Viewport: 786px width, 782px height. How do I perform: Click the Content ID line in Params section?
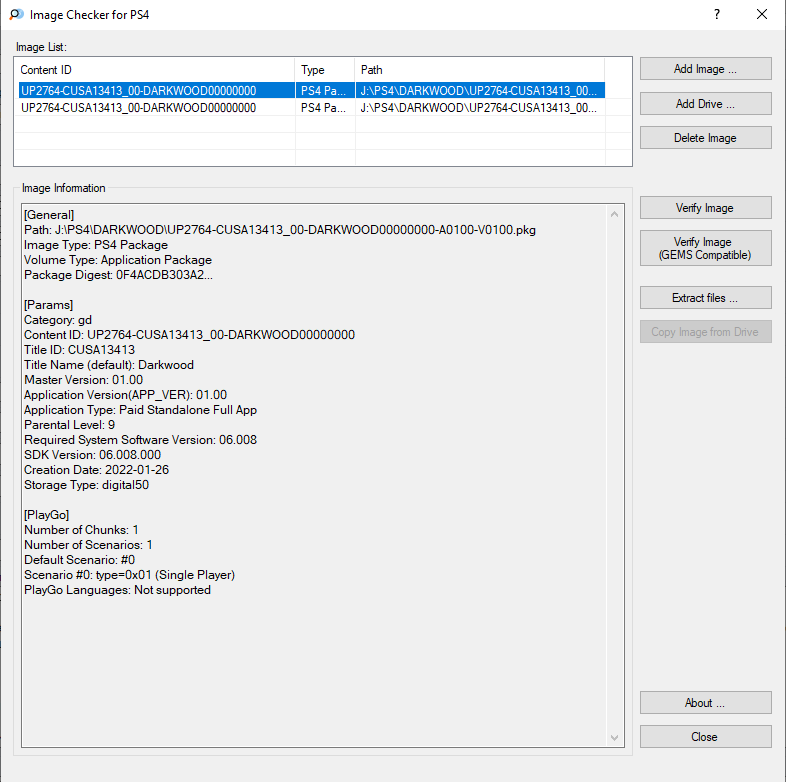(x=189, y=335)
